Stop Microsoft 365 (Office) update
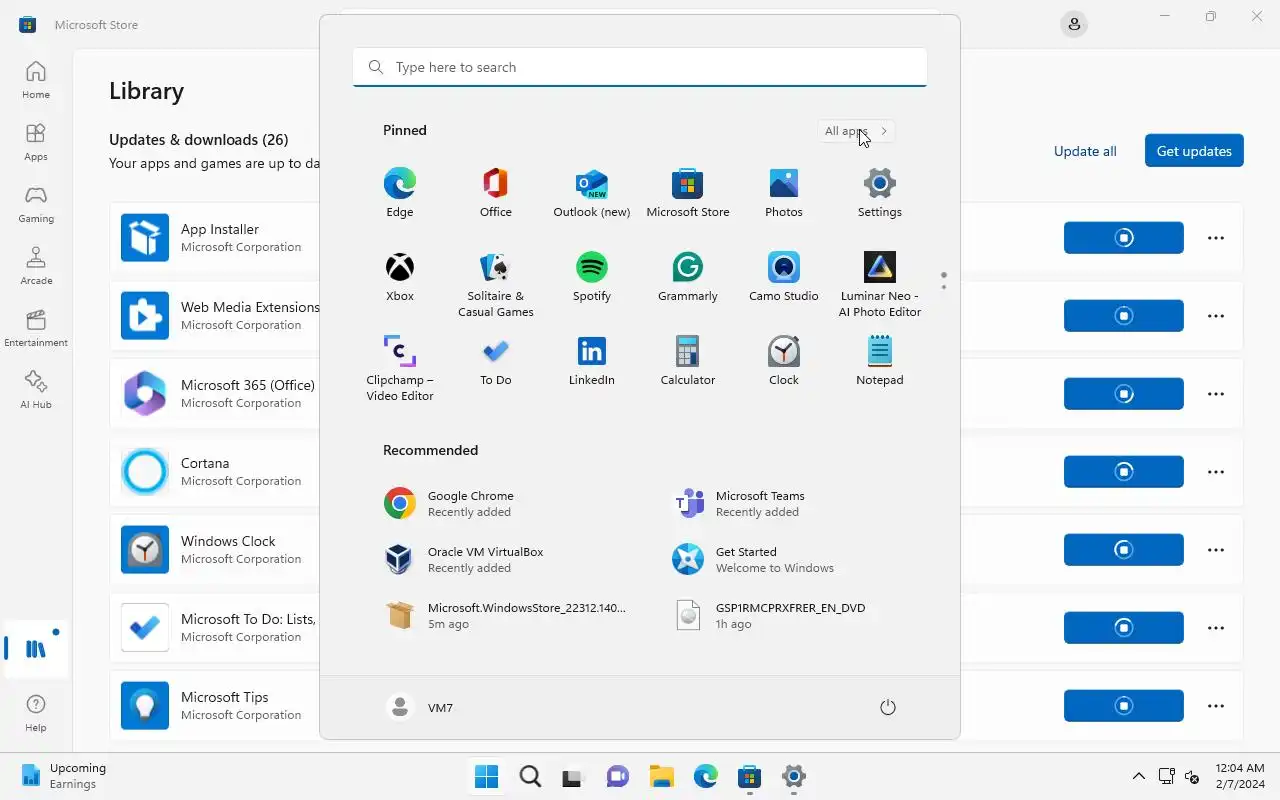 point(1124,394)
